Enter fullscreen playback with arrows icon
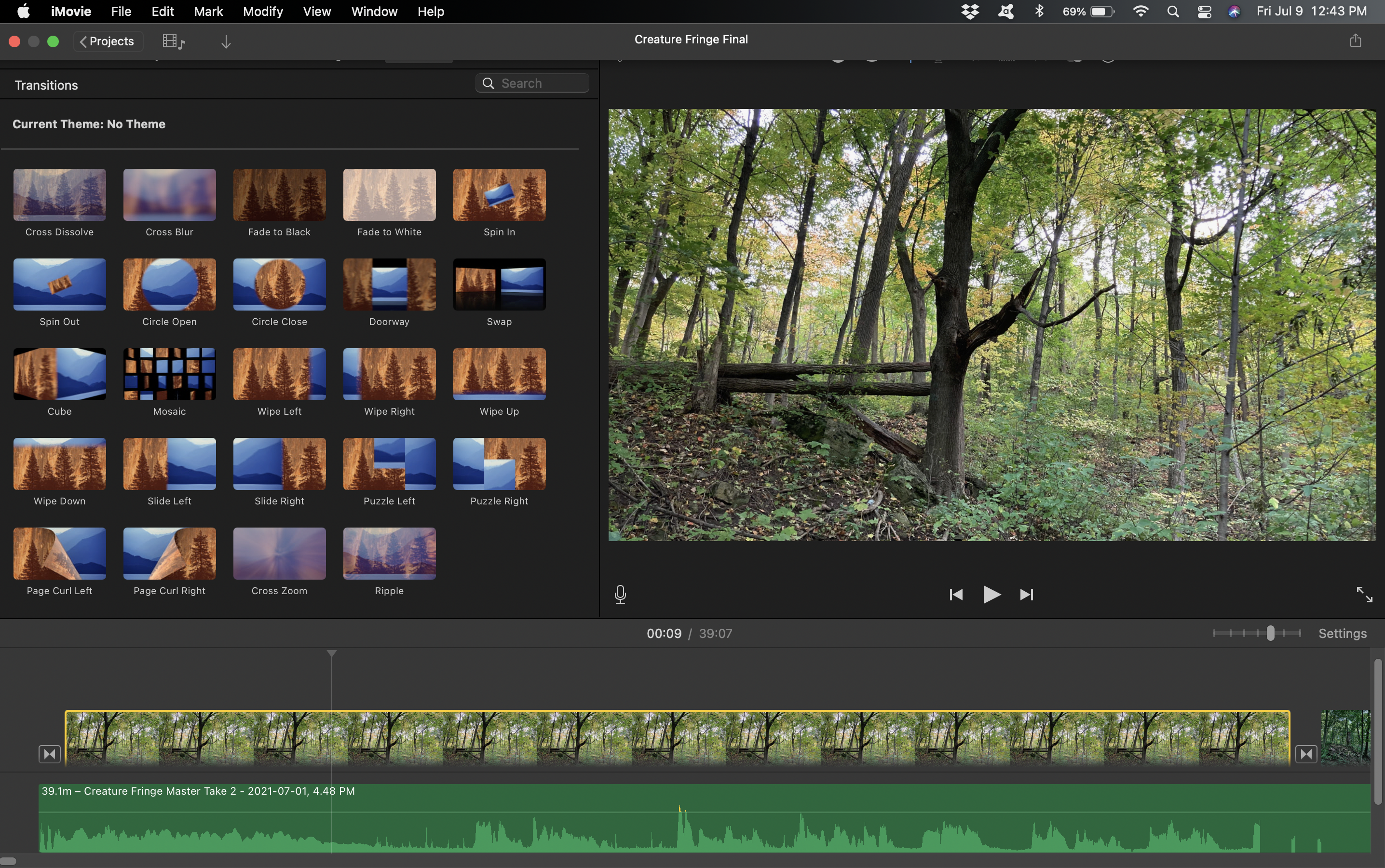 [x=1364, y=594]
